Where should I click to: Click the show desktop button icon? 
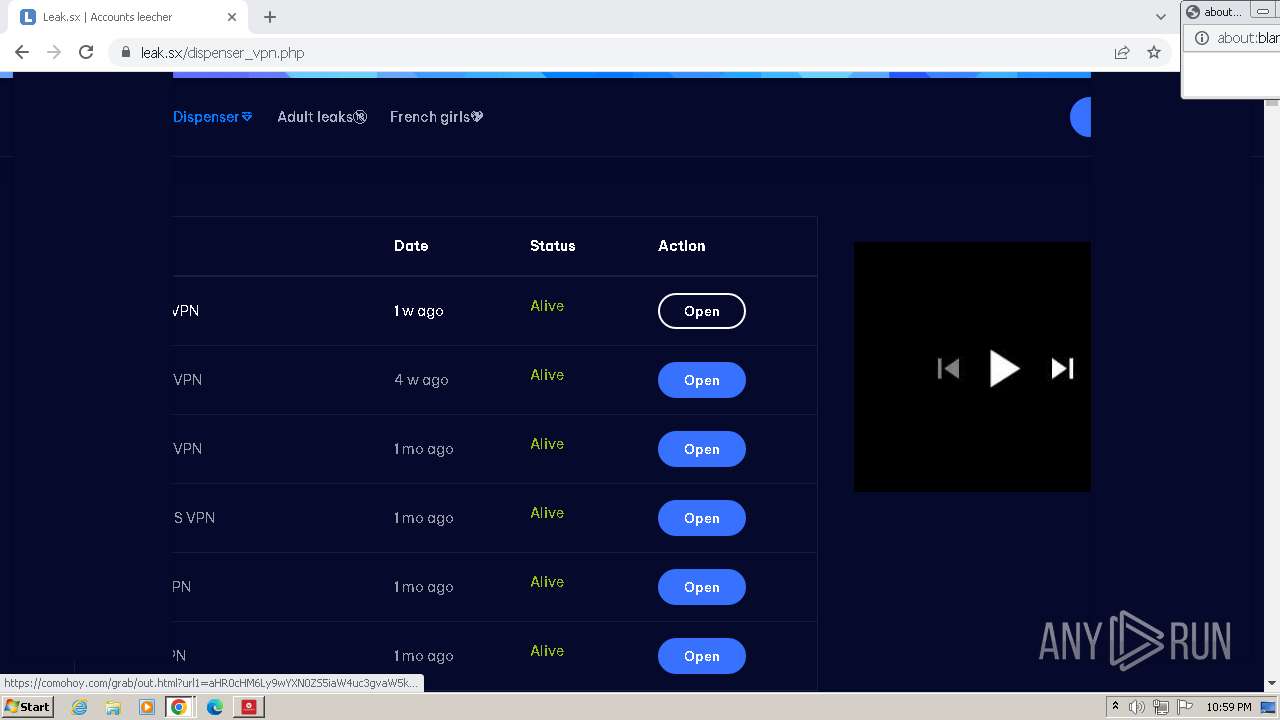pyautogui.click(x=1268, y=707)
